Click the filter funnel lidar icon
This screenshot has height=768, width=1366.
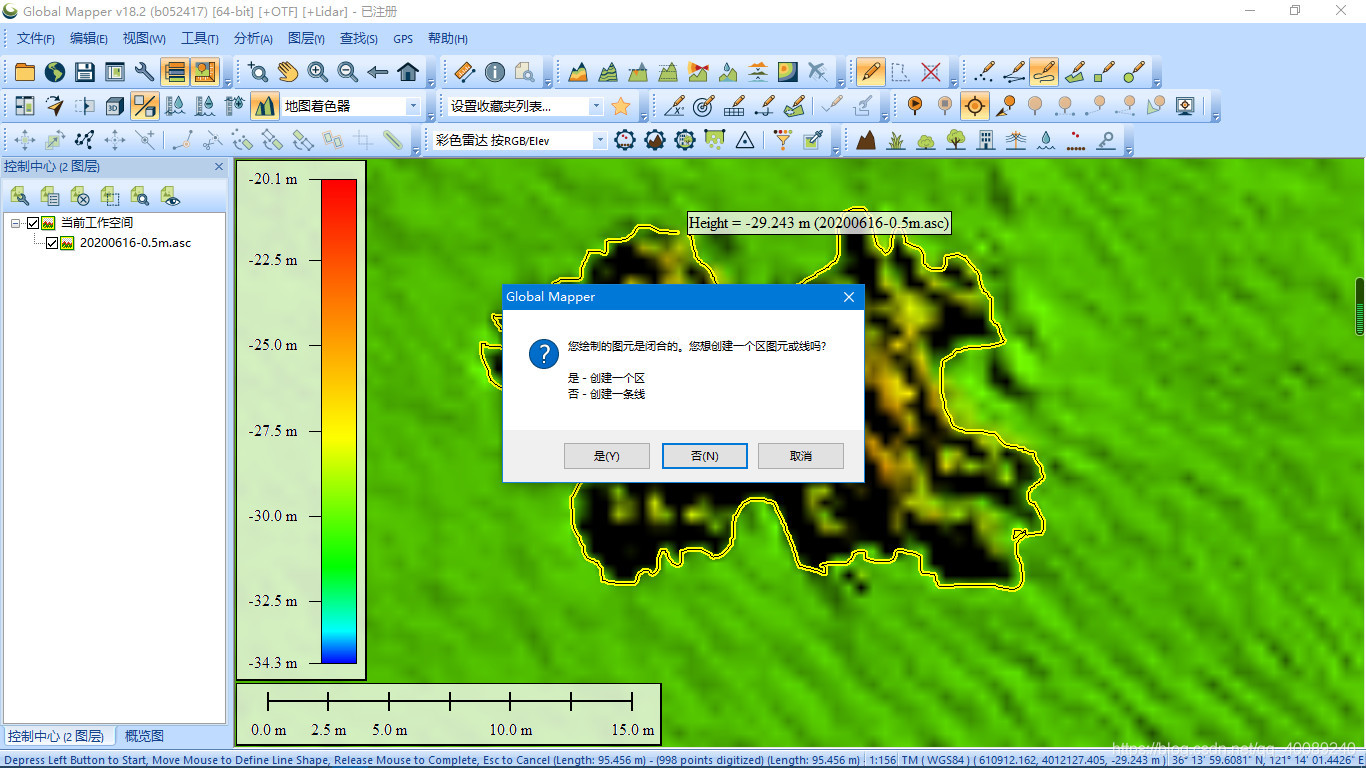[x=783, y=140]
